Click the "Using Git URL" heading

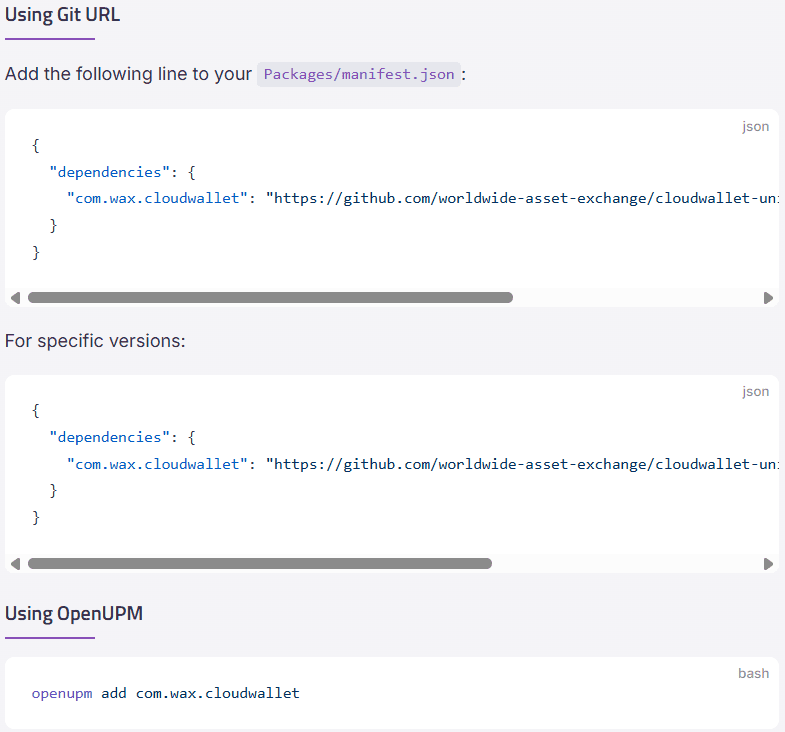pos(62,15)
